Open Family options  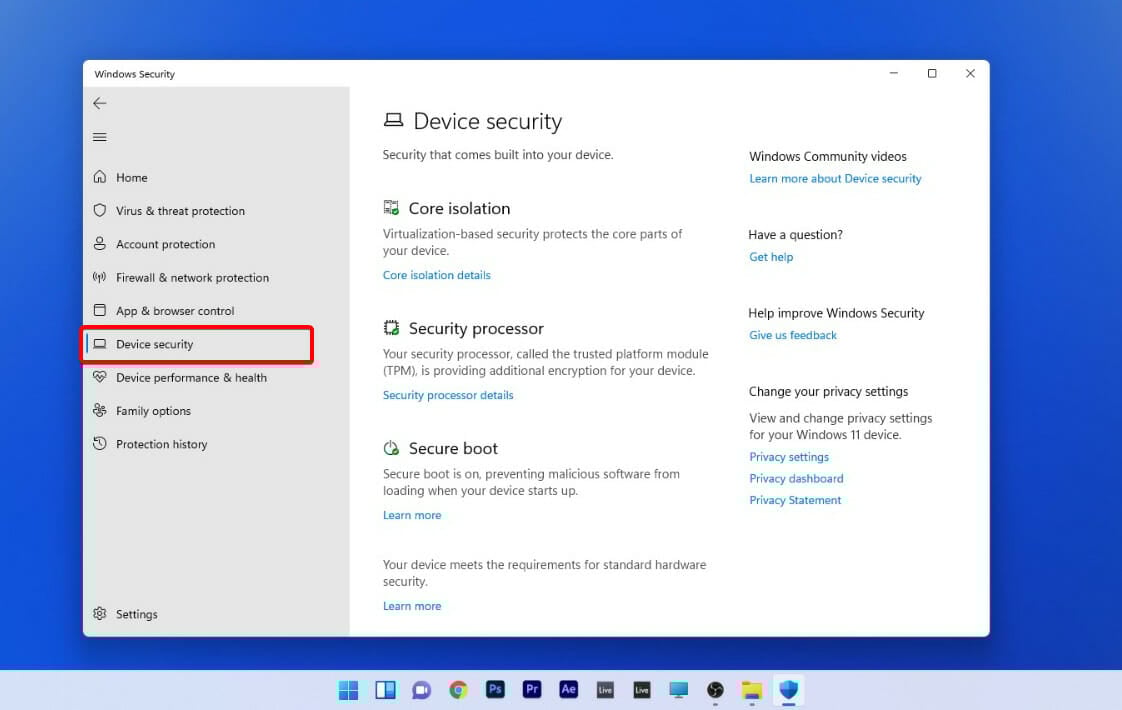154,411
